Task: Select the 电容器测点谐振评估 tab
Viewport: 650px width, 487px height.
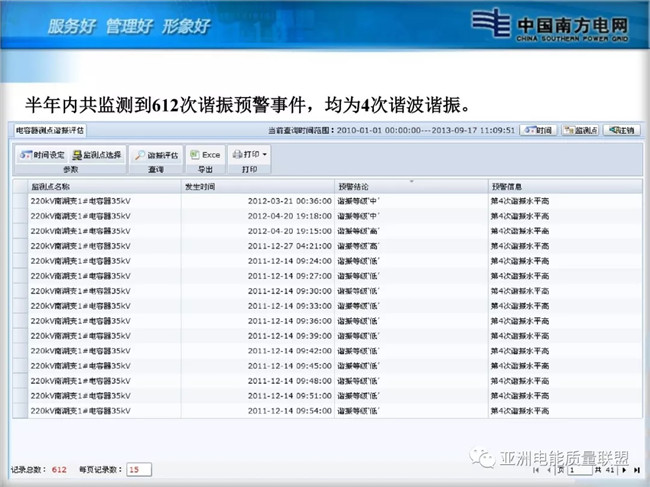Action: coord(49,130)
